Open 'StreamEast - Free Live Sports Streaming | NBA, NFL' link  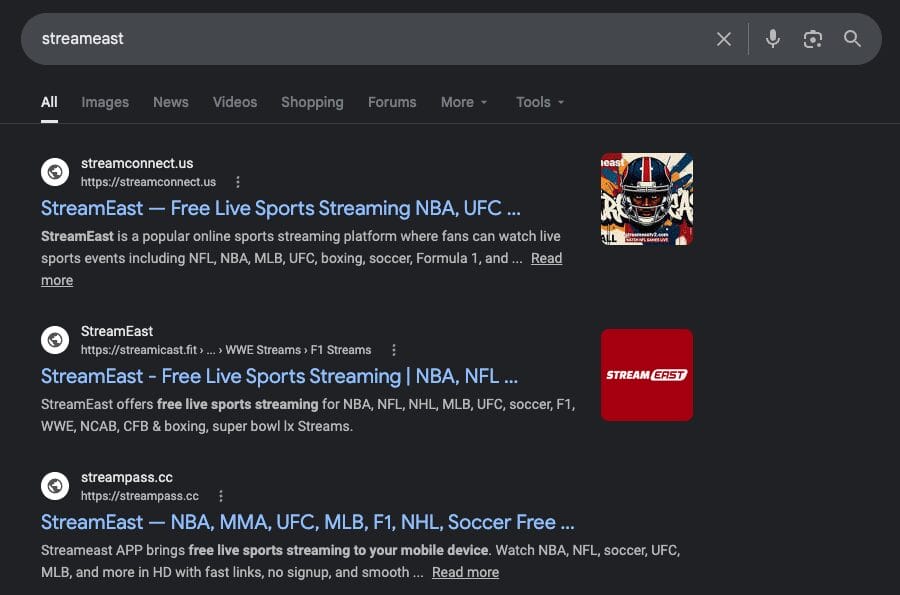(279, 376)
